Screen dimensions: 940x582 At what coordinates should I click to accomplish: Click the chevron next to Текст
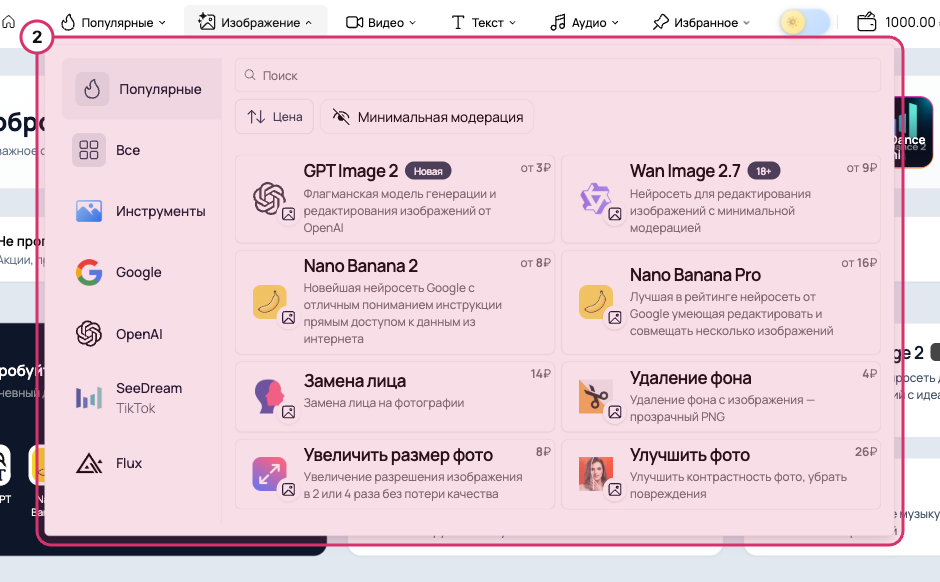click(512, 23)
